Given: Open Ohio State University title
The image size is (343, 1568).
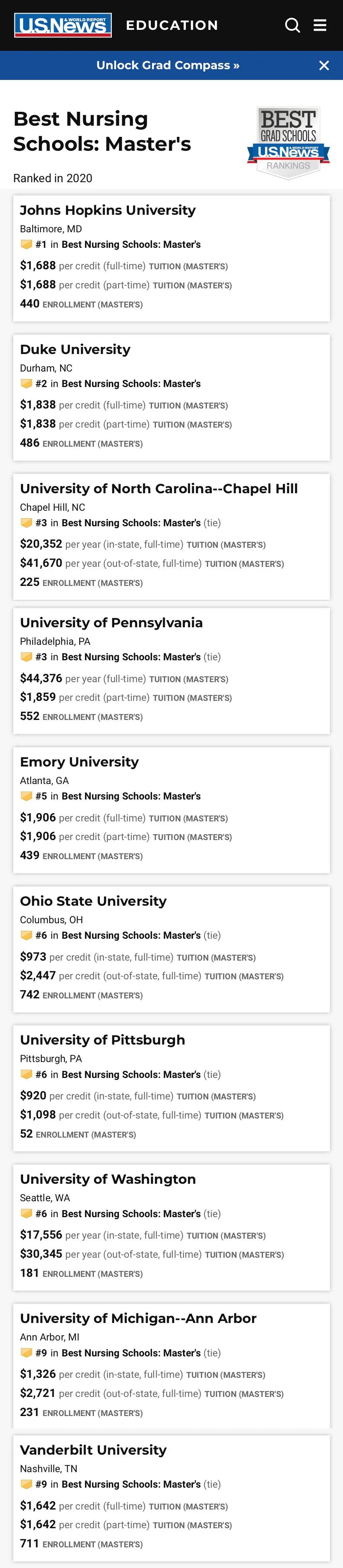Looking at the screenshot, I should coord(93,901).
